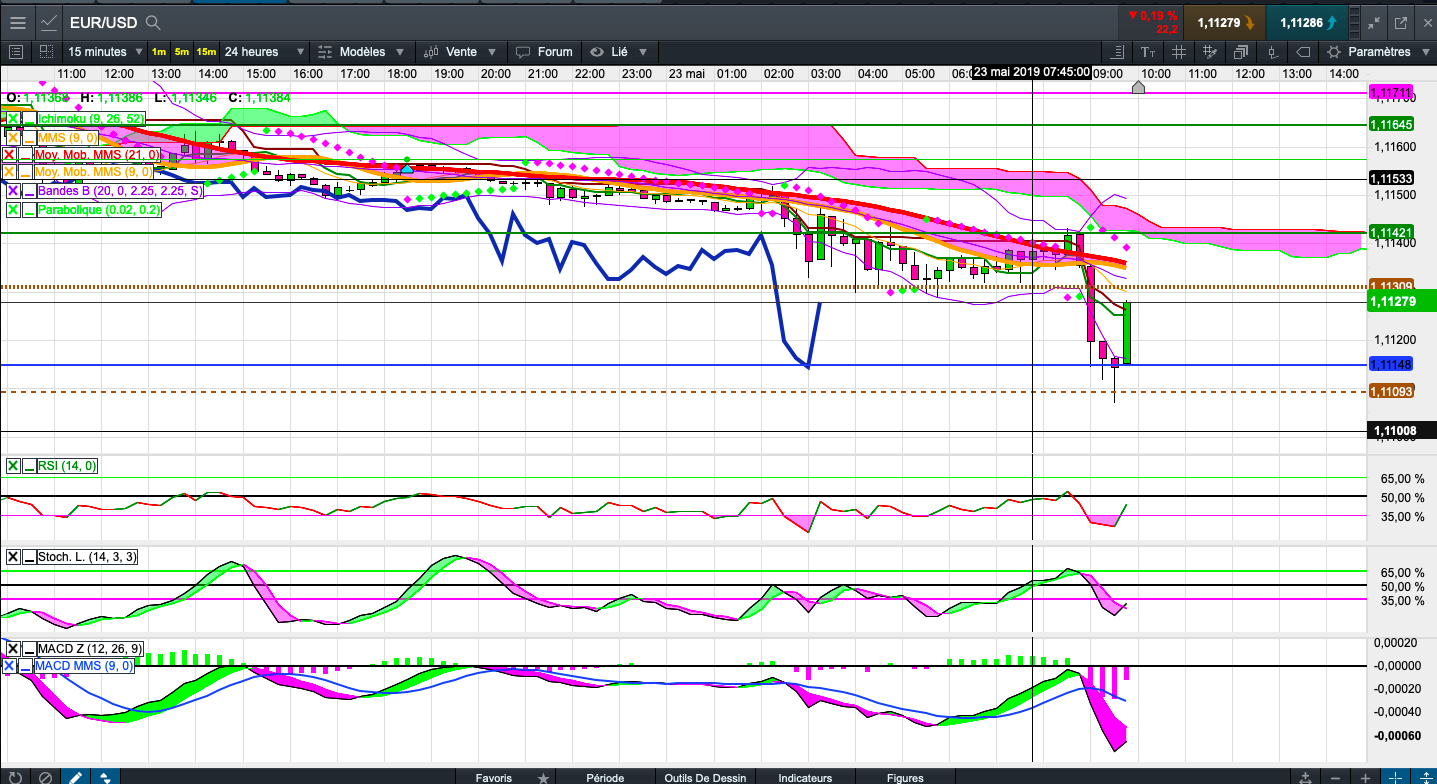Click the chart type line icon
This screenshot has height=784, width=1437.
48,21
